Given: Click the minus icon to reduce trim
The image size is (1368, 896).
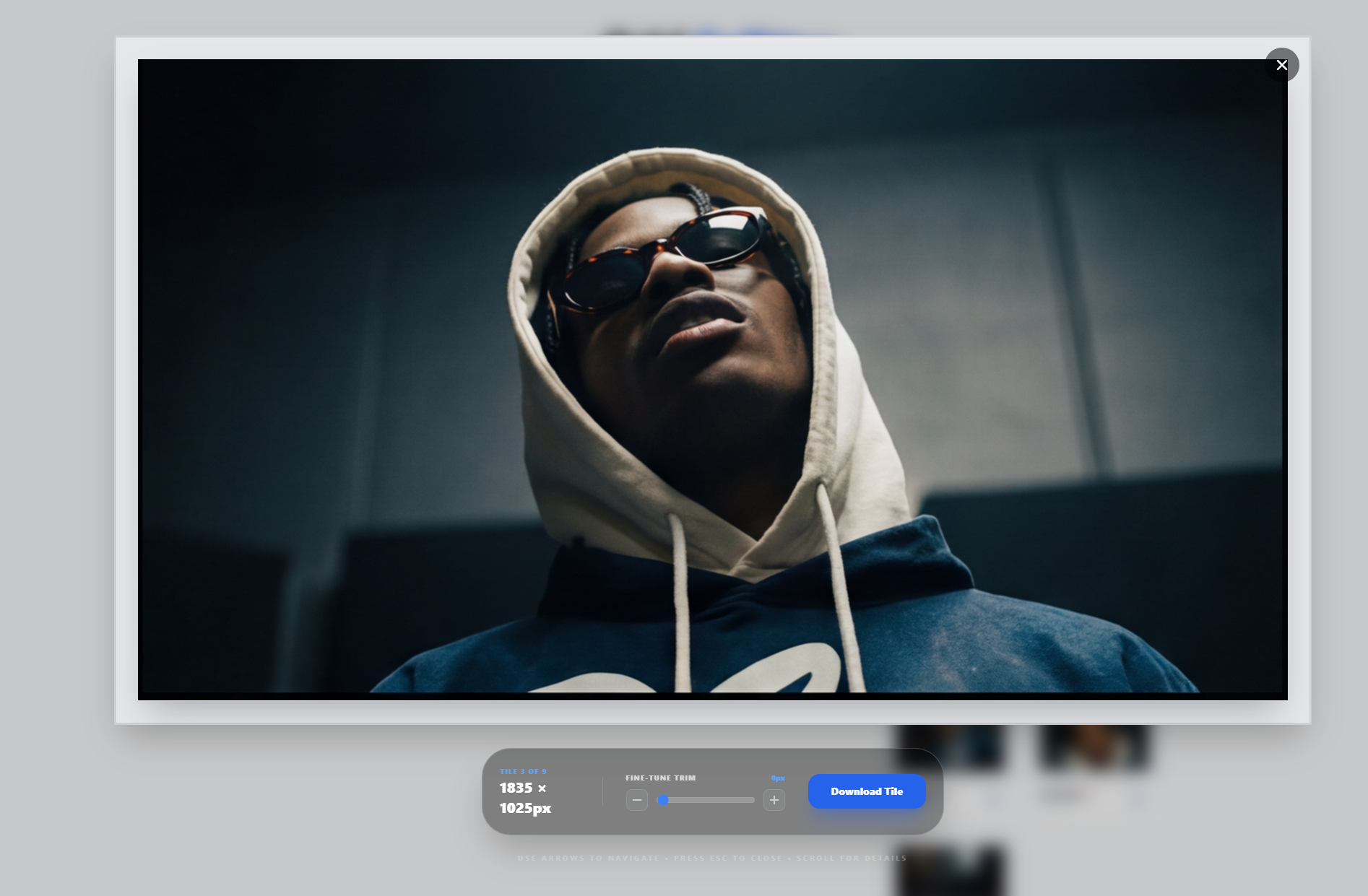Looking at the screenshot, I should tap(636, 800).
